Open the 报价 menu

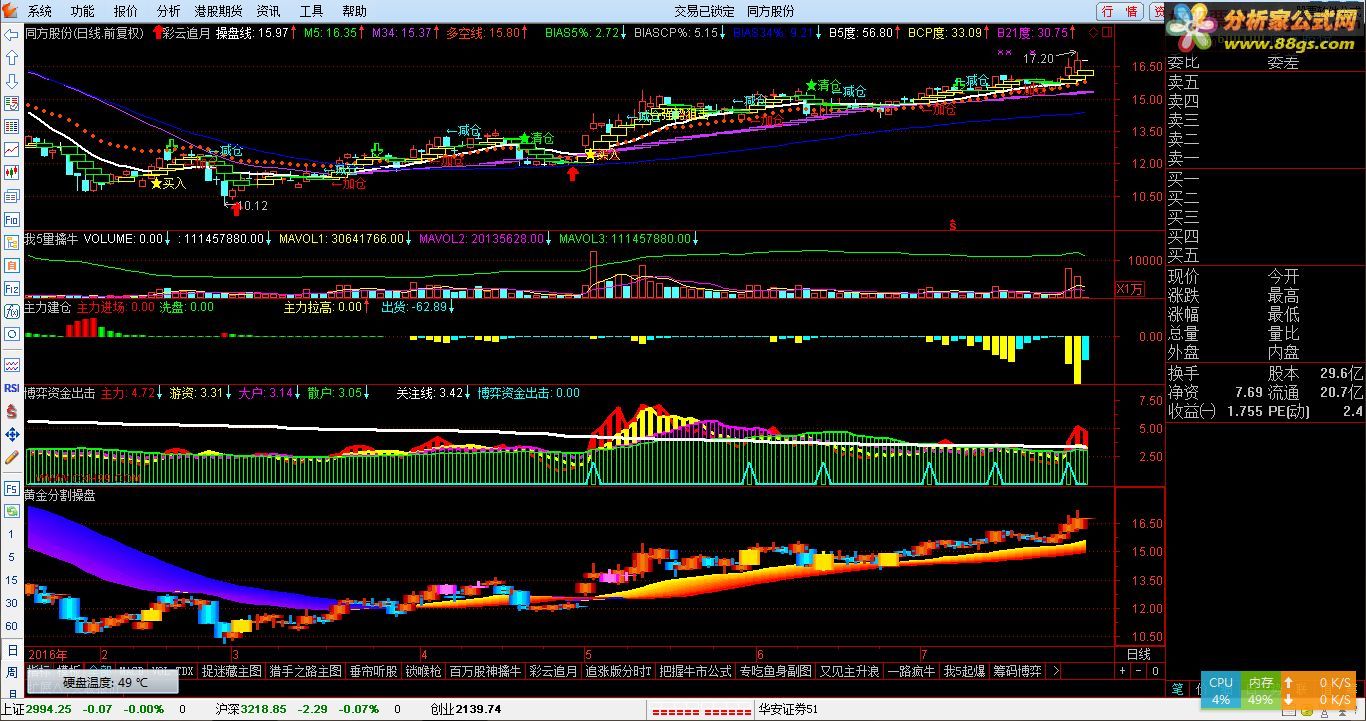point(126,11)
